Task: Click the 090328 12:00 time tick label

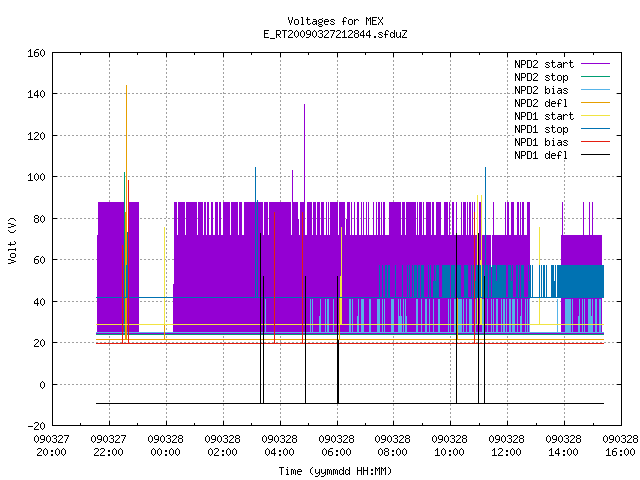Action: coord(507,446)
